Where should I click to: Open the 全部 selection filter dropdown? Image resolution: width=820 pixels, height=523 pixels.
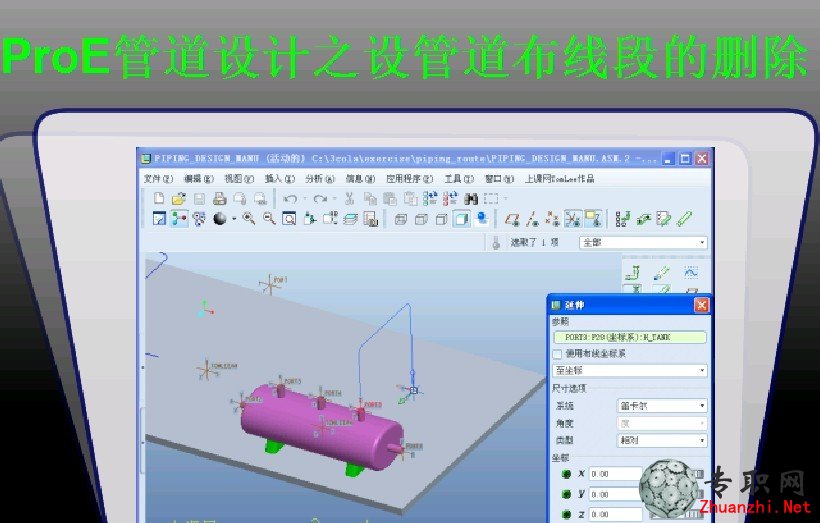pos(643,243)
